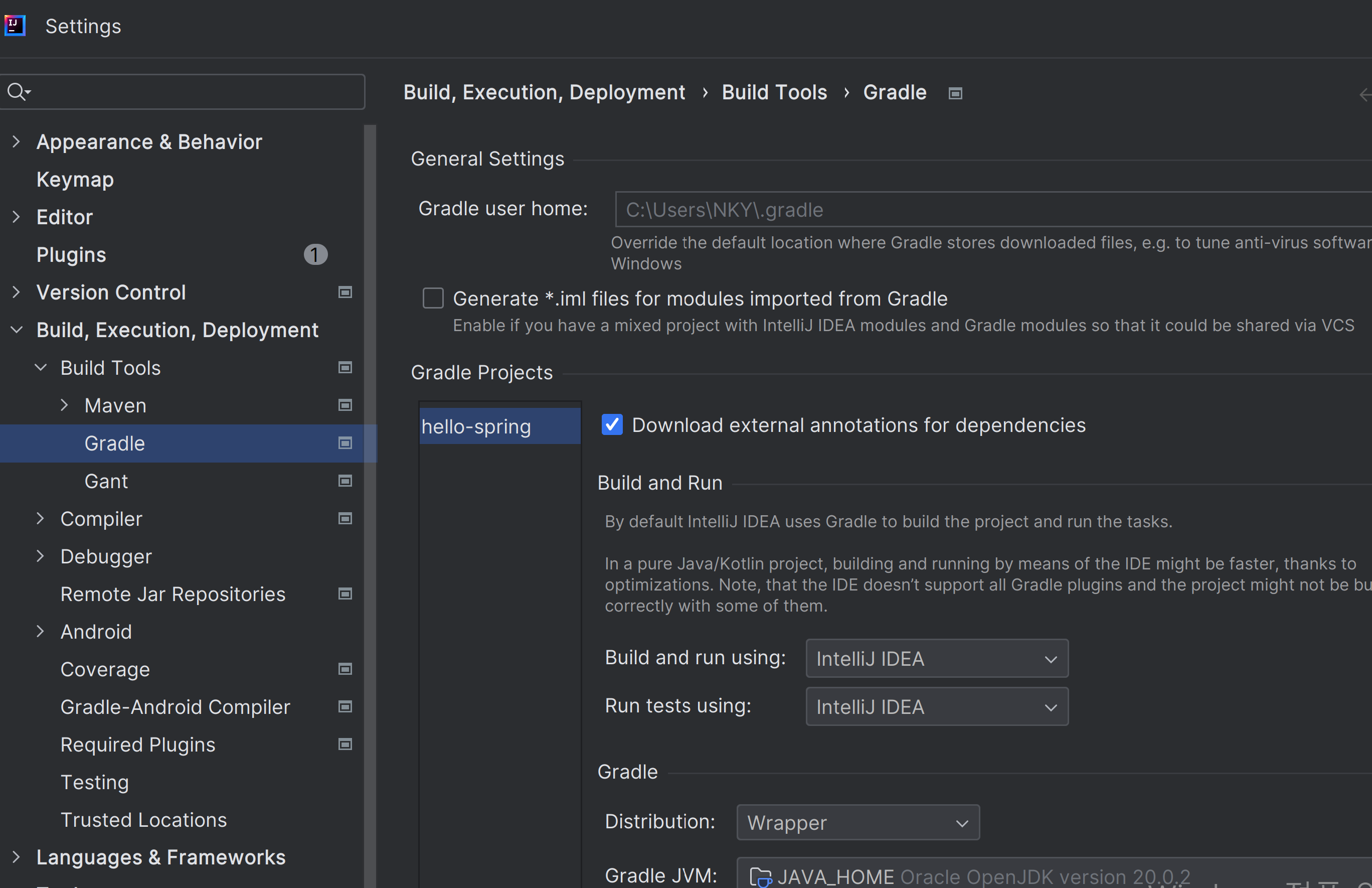1372x888 pixels.
Task: Click project-level icon beside Gradle breadcrumb
Action: 955,93
